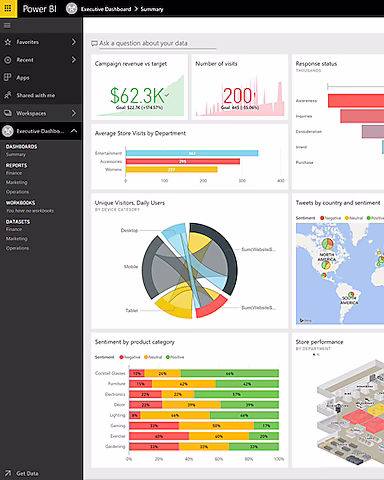384x480 pixels.
Task: Click the Recent clock icon
Action: [7, 60]
